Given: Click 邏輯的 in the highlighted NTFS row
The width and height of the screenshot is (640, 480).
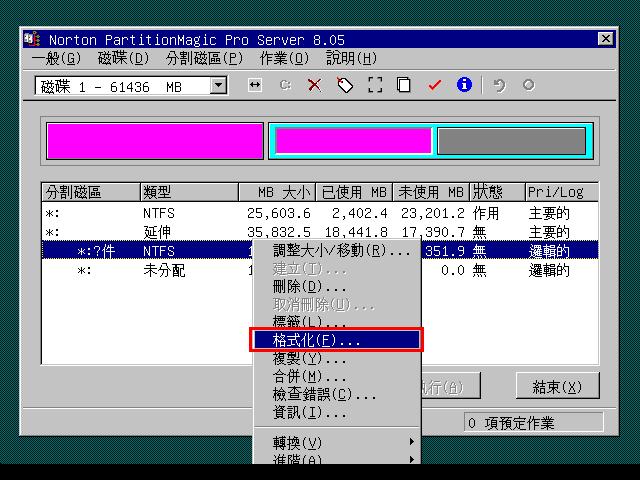Looking at the screenshot, I should coord(549,251).
